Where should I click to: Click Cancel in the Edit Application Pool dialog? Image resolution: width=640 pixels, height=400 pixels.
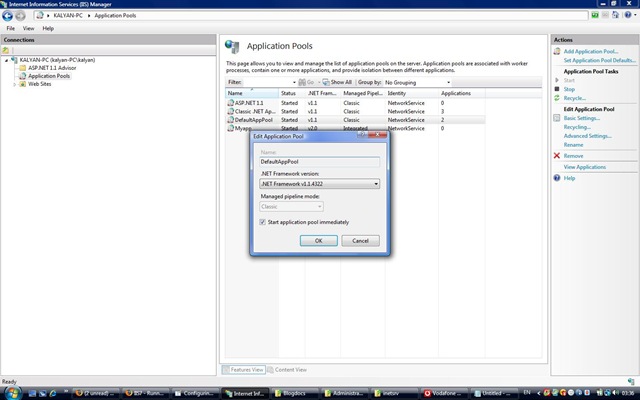coord(360,241)
